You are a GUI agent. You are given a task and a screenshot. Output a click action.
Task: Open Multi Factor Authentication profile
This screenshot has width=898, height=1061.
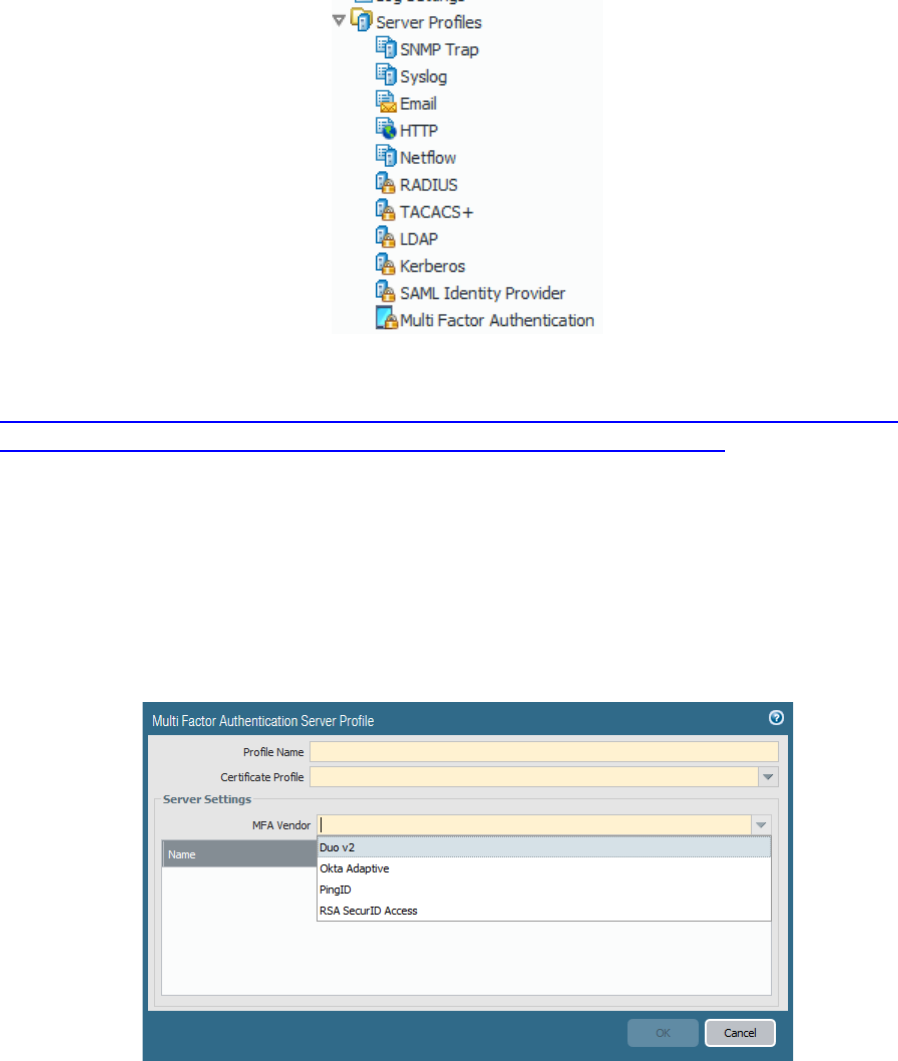tap(497, 320)
